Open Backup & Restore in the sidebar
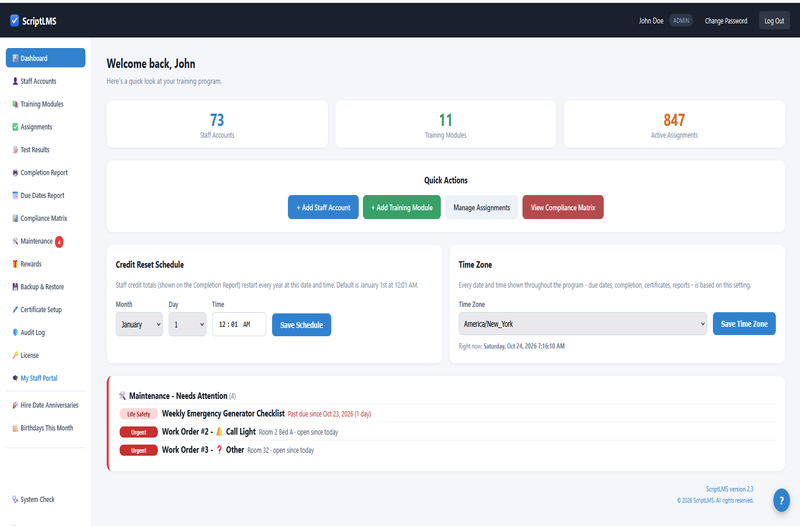Image resolution: width=800 pixels, height=526 pixels. (x=45, y=287)
